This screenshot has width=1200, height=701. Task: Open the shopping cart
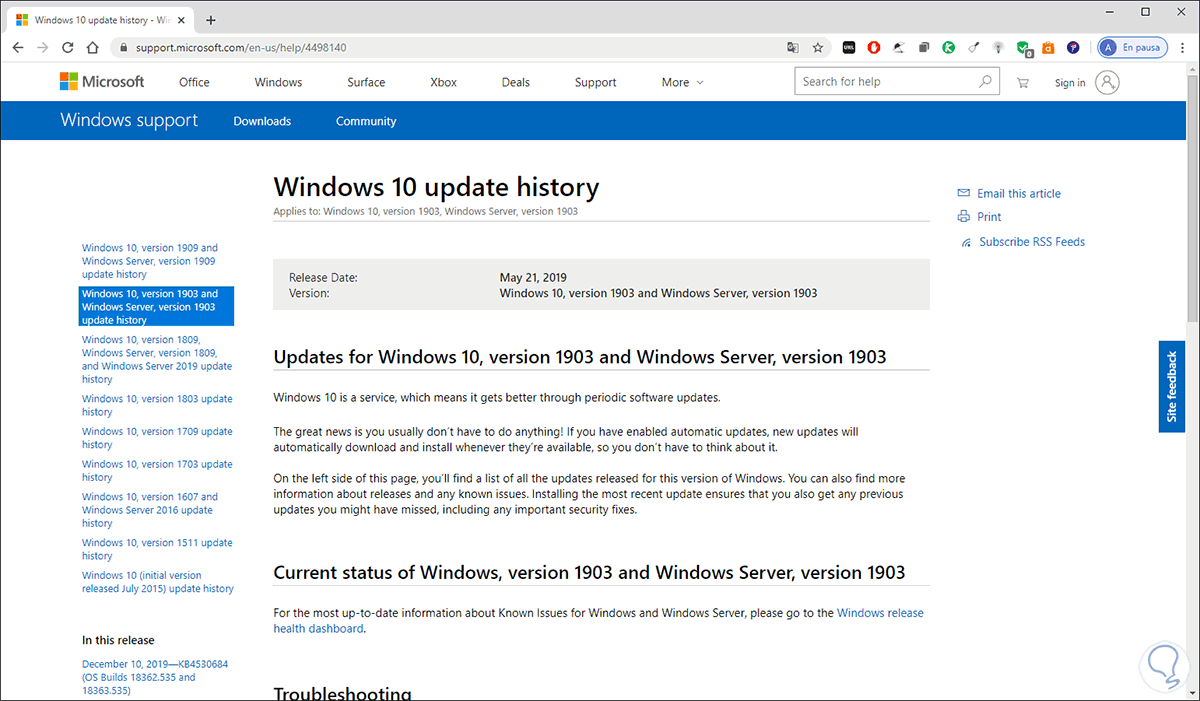tap(1022, 83)
